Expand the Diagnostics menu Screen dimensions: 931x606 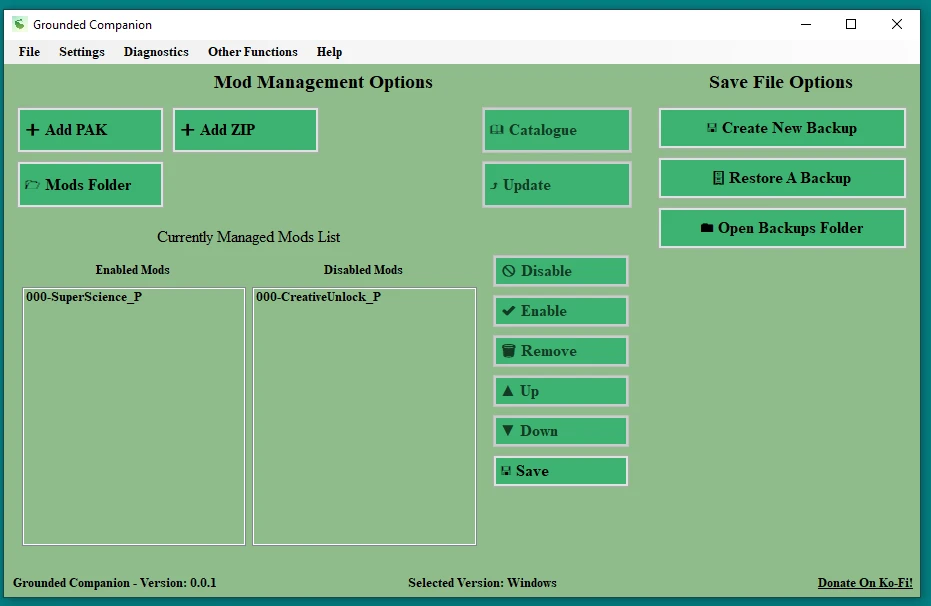[156, 52]
